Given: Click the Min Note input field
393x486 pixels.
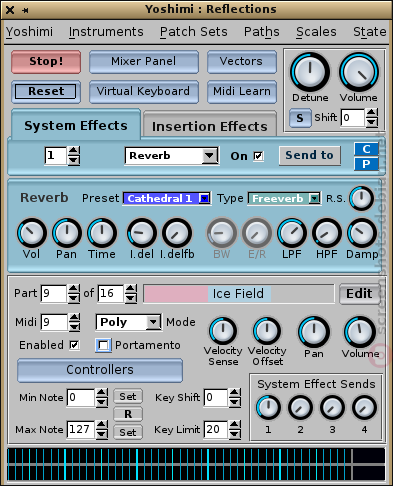Looking at the screenshot, I should point(81,397).
